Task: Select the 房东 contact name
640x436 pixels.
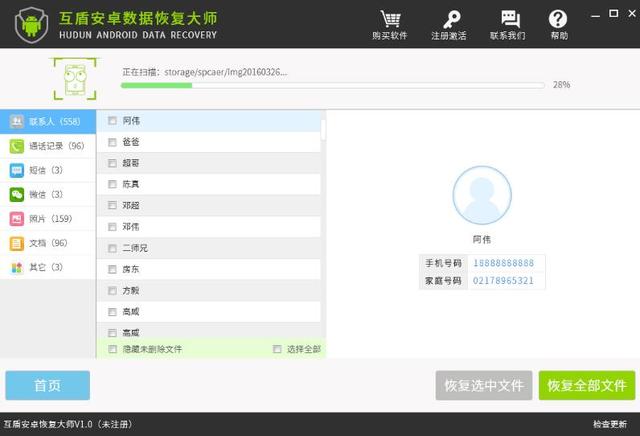Action: [131, 269]
